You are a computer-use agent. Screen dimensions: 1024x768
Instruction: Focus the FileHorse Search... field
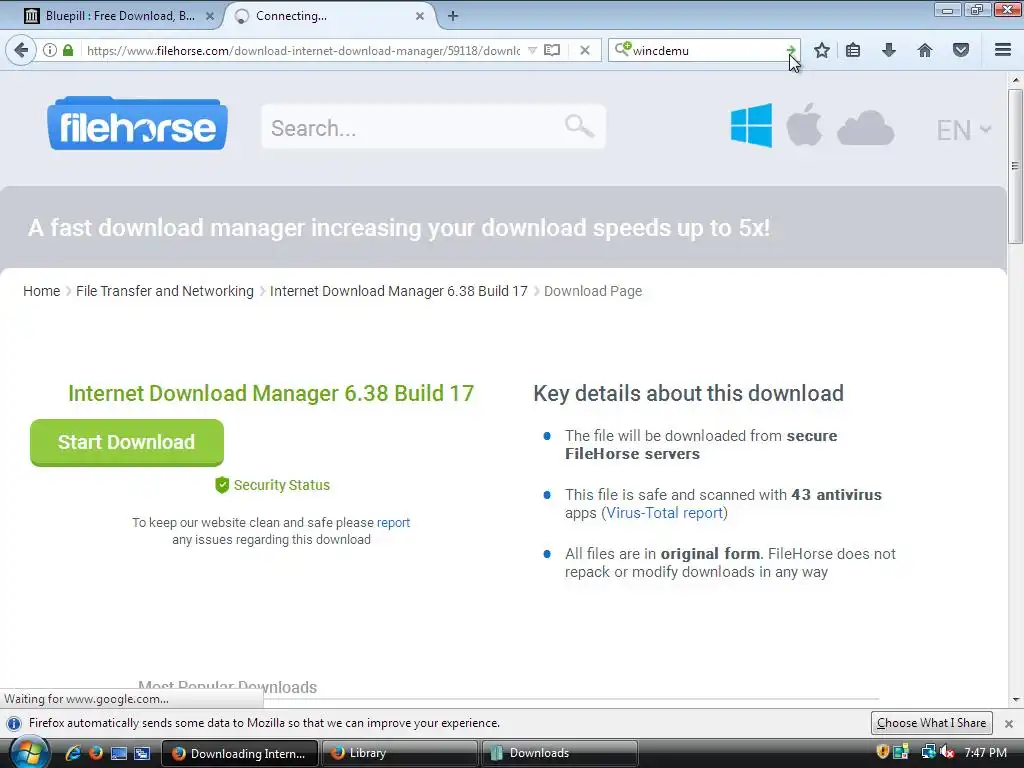434,127
